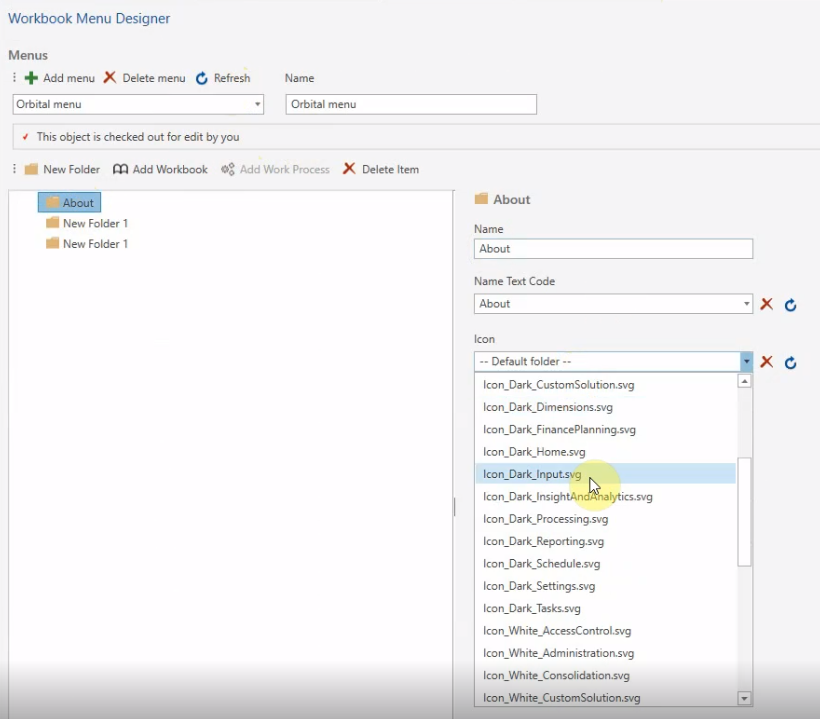Viewport: 820px width, 719px height.
Task: Collapse the Icon dropdown showing Default folder
Action: point(745,361)
